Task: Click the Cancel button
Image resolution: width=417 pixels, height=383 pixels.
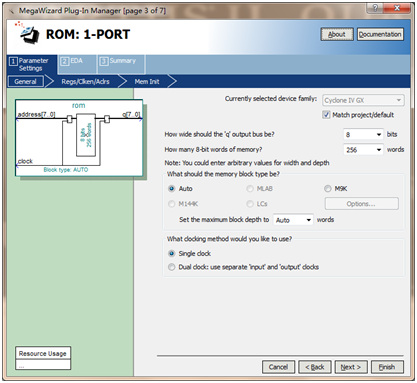Action: pos(278,367)
